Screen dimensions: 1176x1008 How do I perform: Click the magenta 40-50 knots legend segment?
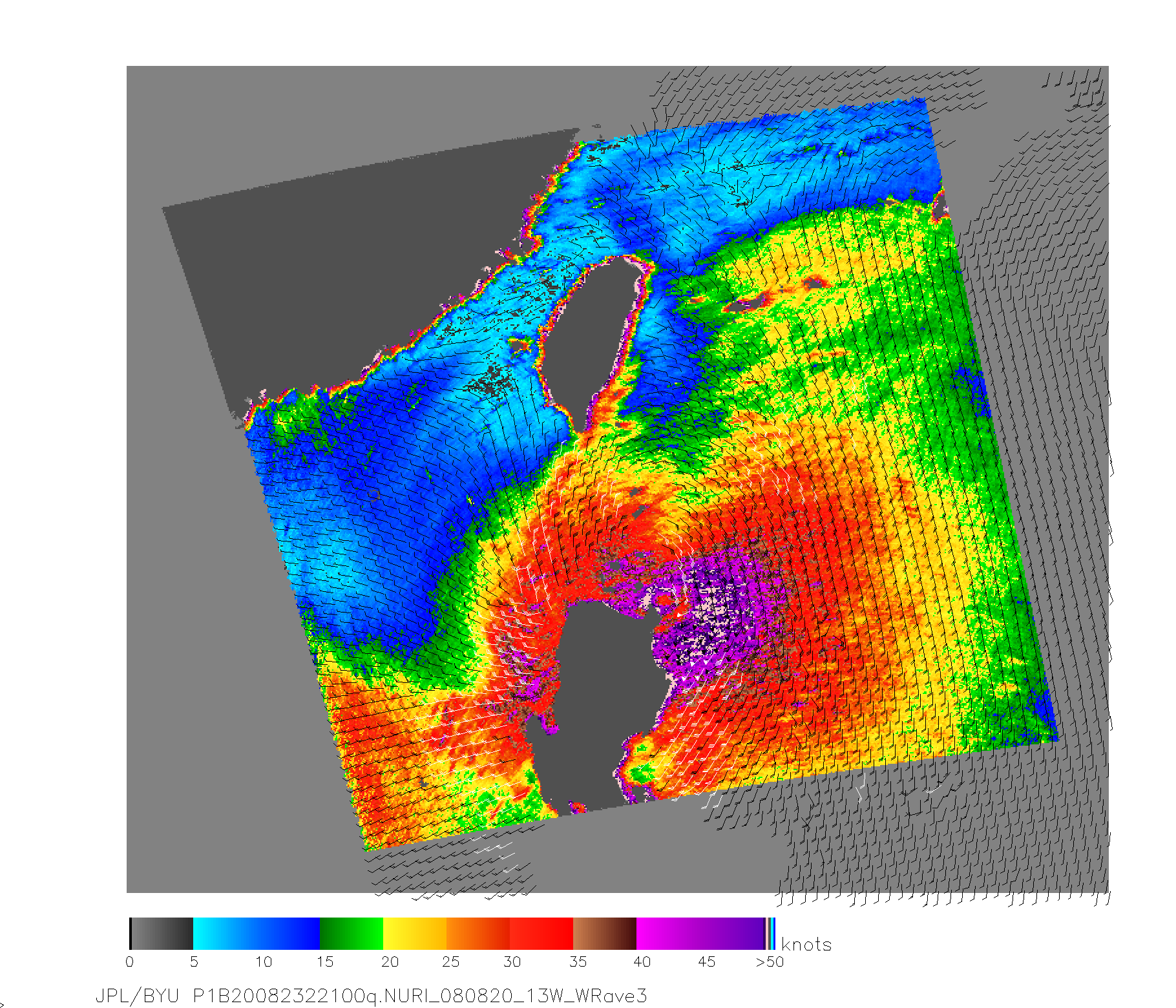tap(700, 933)
